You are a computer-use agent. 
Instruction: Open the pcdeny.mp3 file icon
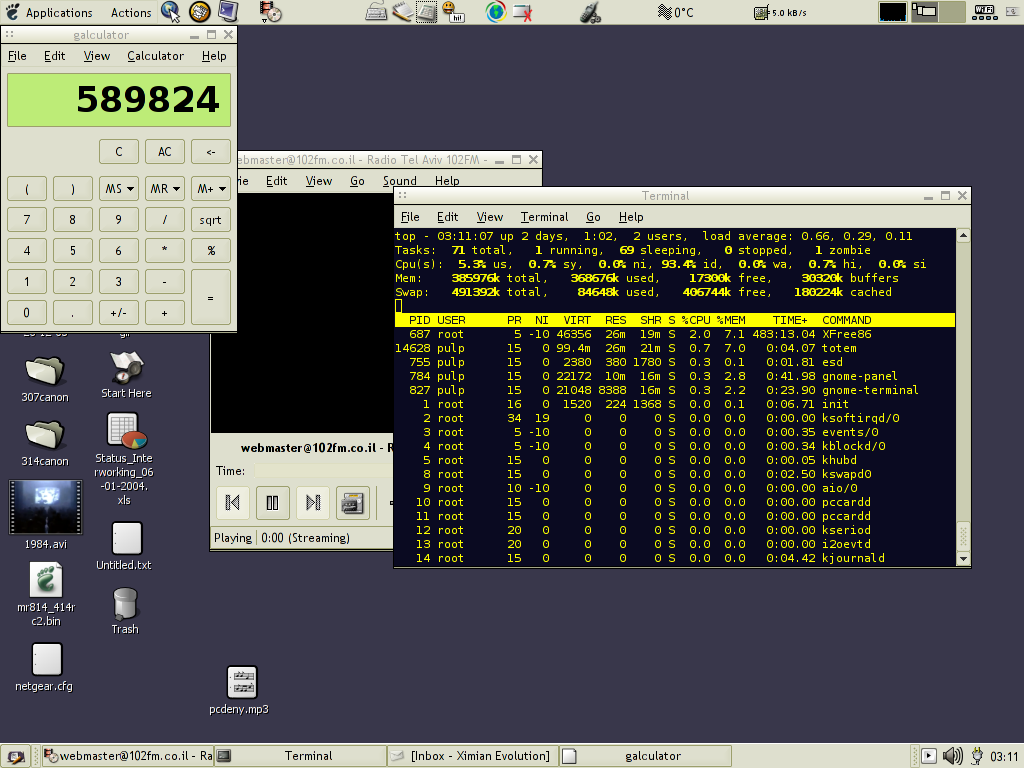click(x=242, y=683)
